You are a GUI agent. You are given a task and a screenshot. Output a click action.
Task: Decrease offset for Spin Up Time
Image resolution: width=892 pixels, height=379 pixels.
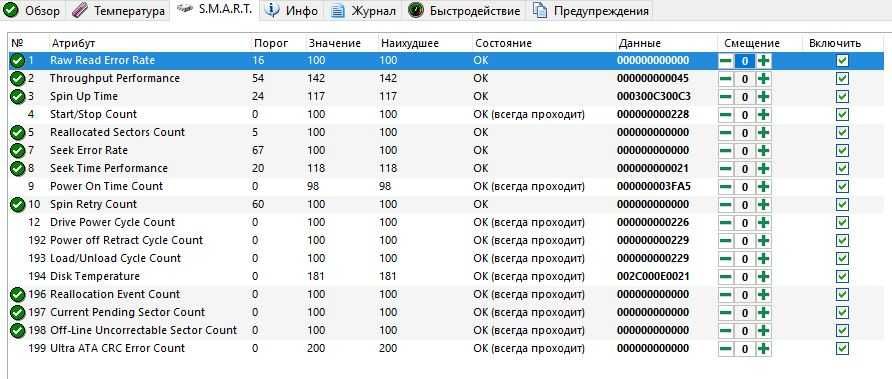(x=726, y=97)
